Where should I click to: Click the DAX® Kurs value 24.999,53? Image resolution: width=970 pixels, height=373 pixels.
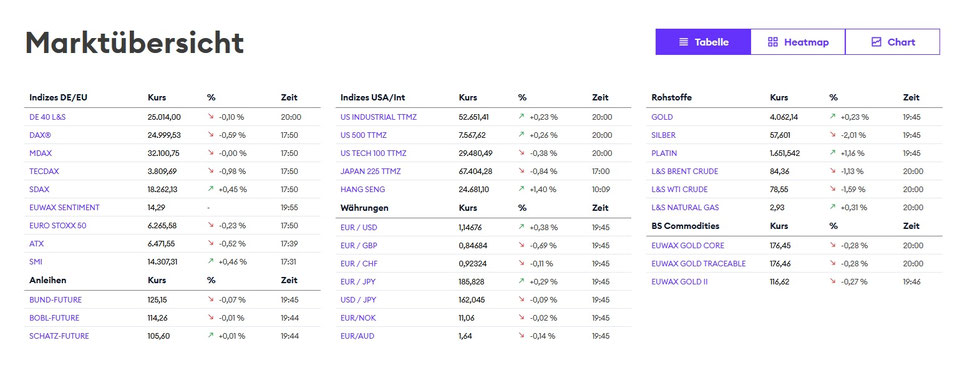pos(164,135)
